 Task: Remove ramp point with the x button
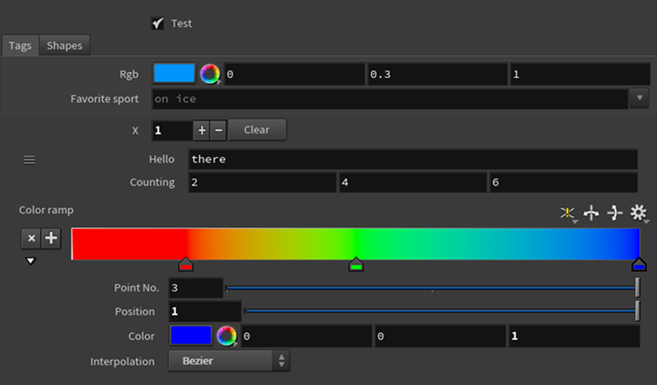click(31, 238)
